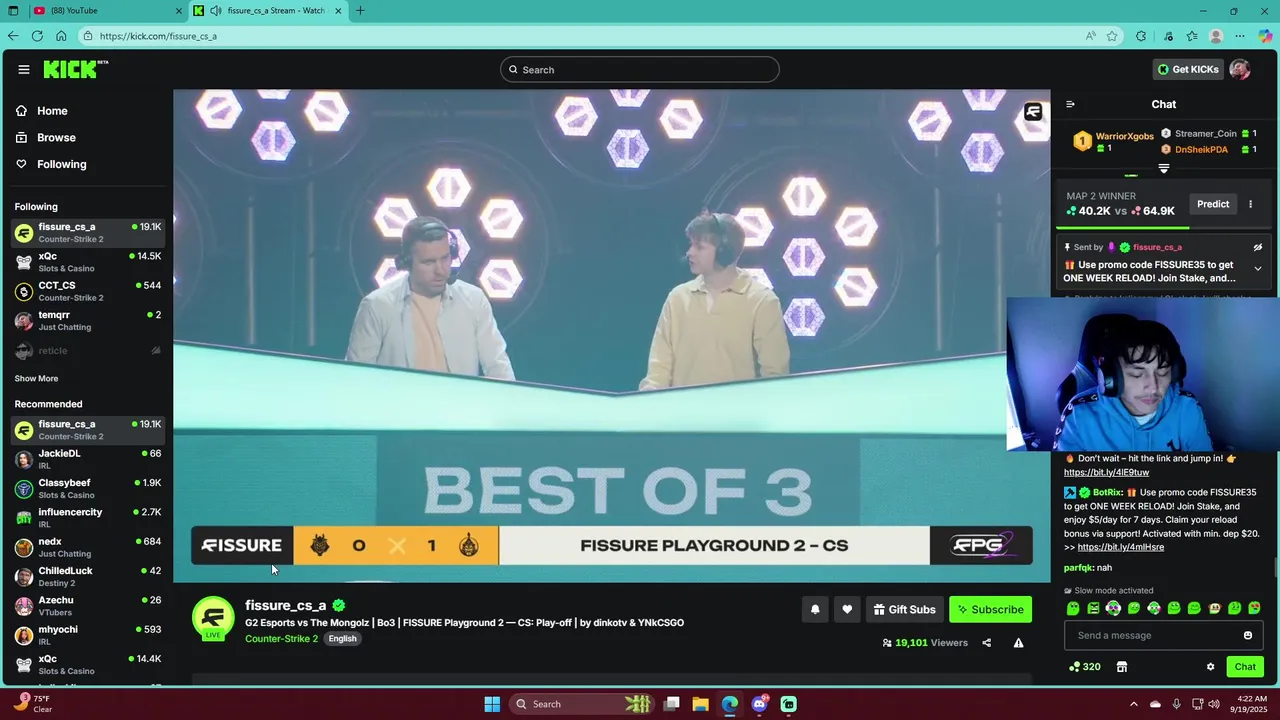Click the Gift Subs button
Image resolution: width=1280 pixels, height=720 pixels.
[x=904, y=609]
